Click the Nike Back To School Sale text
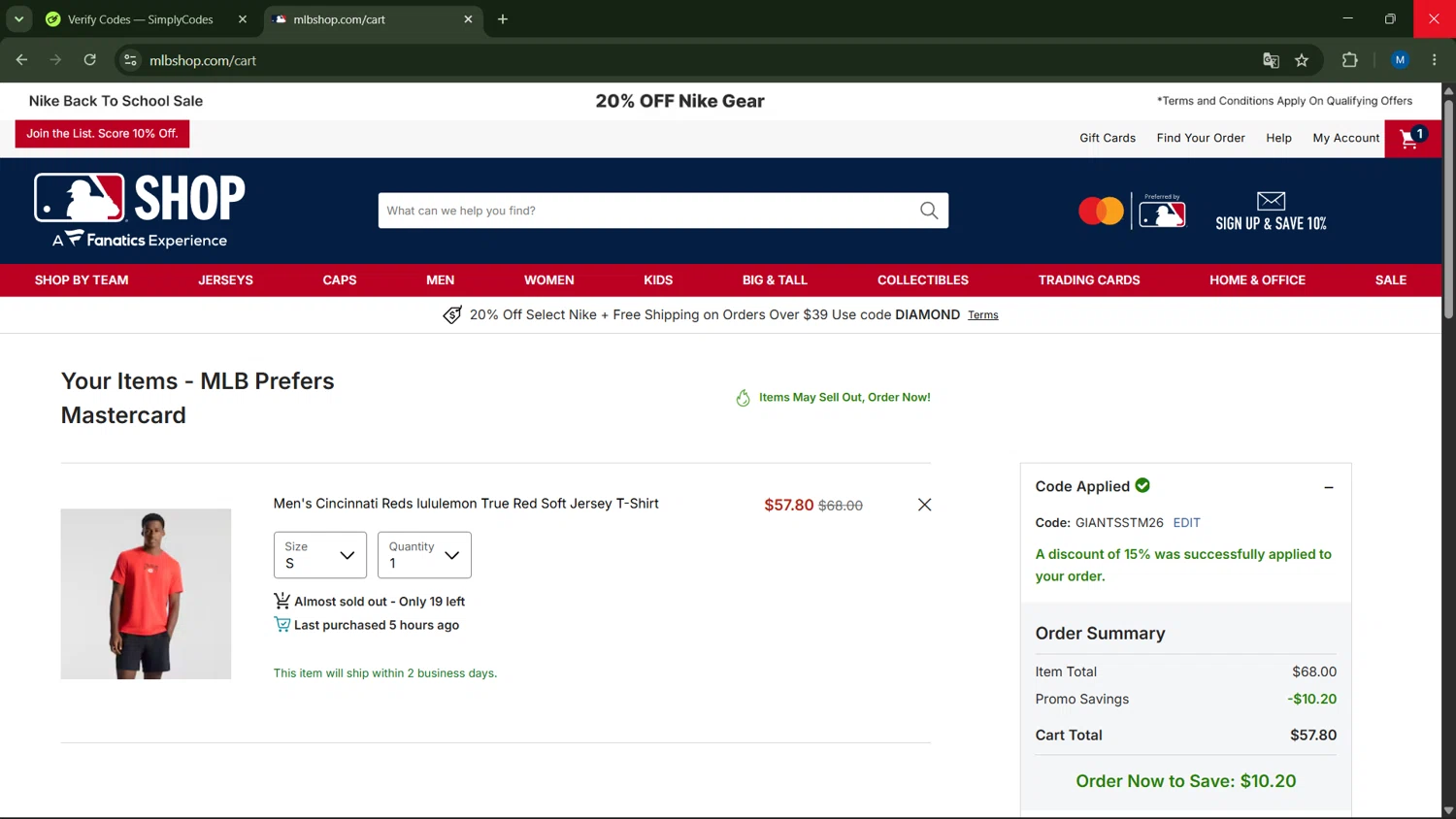The width and height of the screenshot is (1456, 819). [x=116, y=101]
